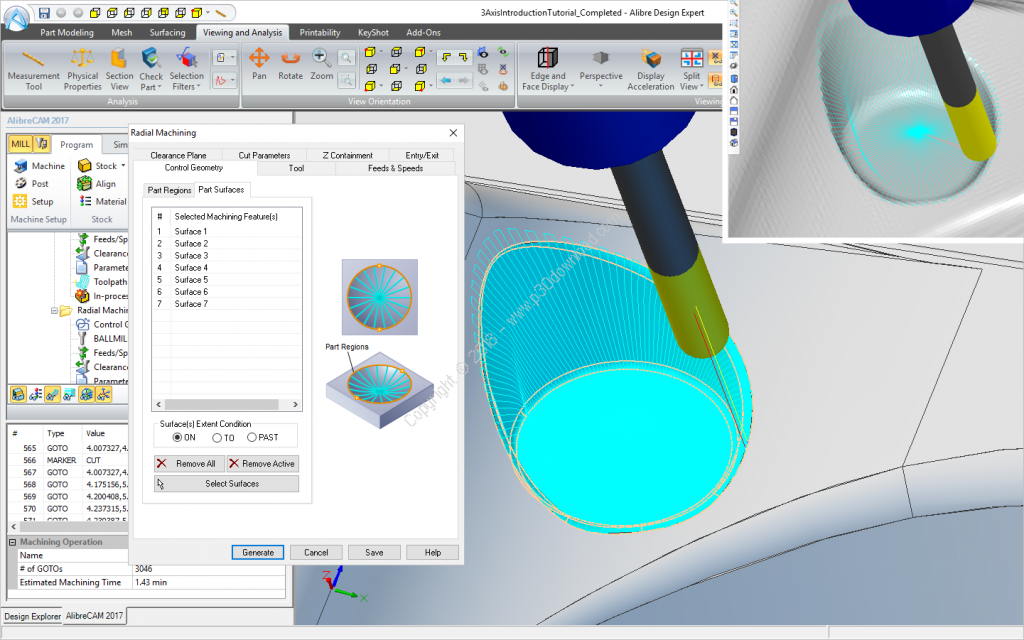The width and height of the screenshot is (1024, 640).
Task: Click the Save button in dialog
Action: (374, 552)
